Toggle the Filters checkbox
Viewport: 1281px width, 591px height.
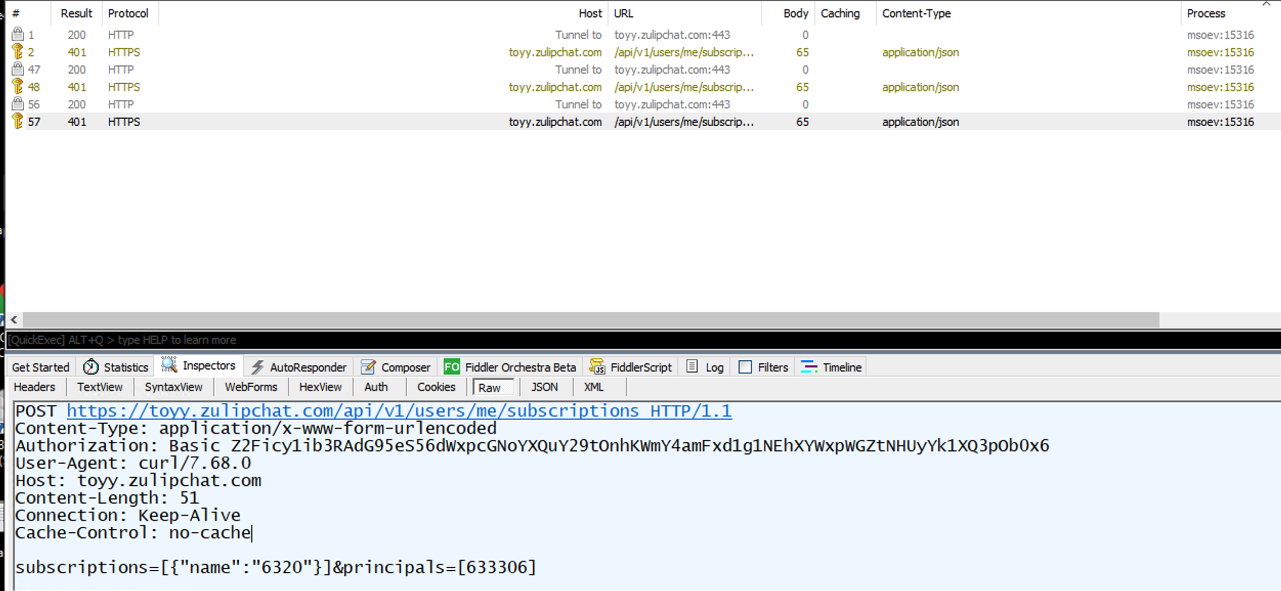click(x=745, y=367)
